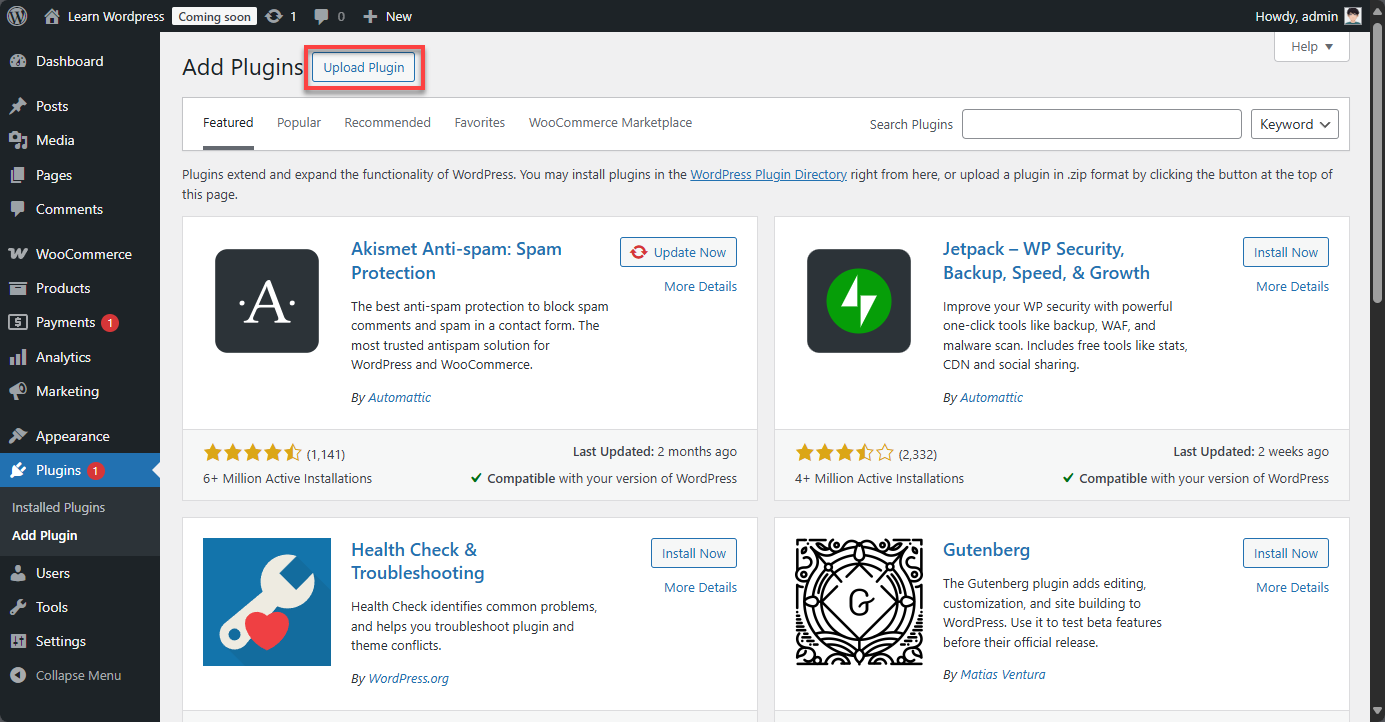Click the Akismet plugin logo thumbnail

point(267,301)
